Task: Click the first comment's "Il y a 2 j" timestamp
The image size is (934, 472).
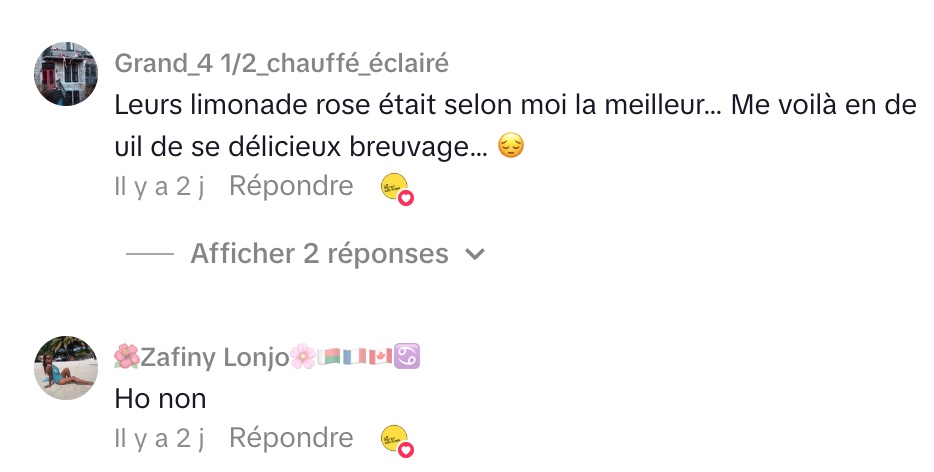Action: (x=159, y=186)
